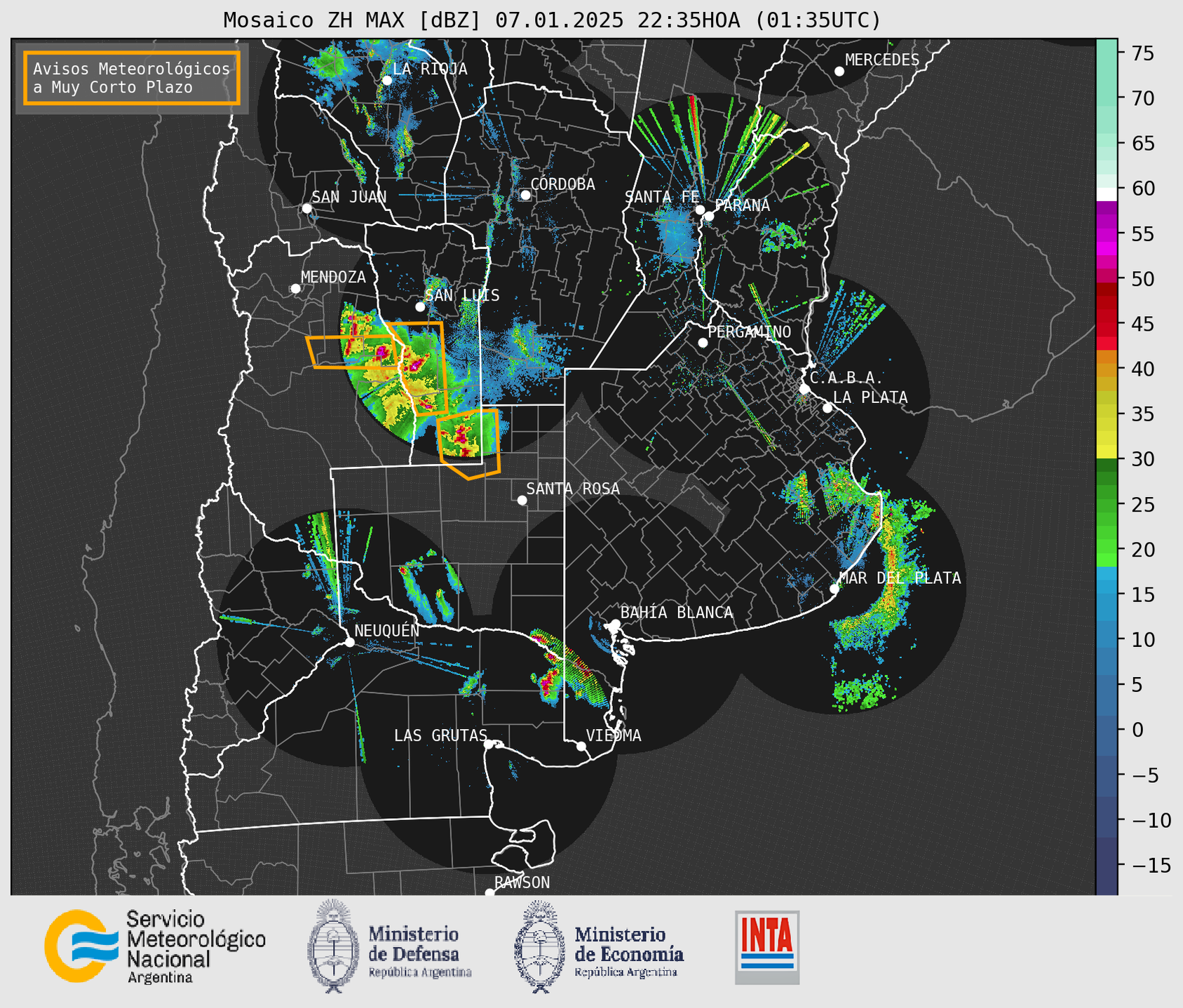Click the orange warning polygon south of Mendoza

point(353,351)
